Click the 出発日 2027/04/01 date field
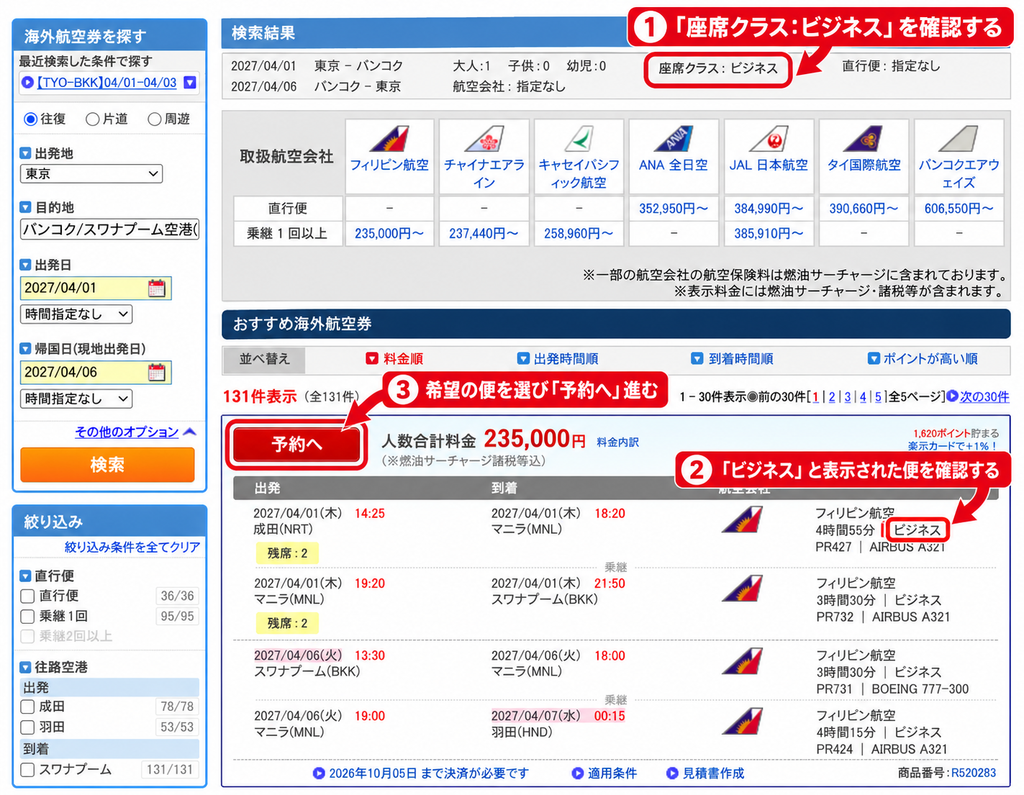This screenshot has width=1024, height=795. pos(95,288)
